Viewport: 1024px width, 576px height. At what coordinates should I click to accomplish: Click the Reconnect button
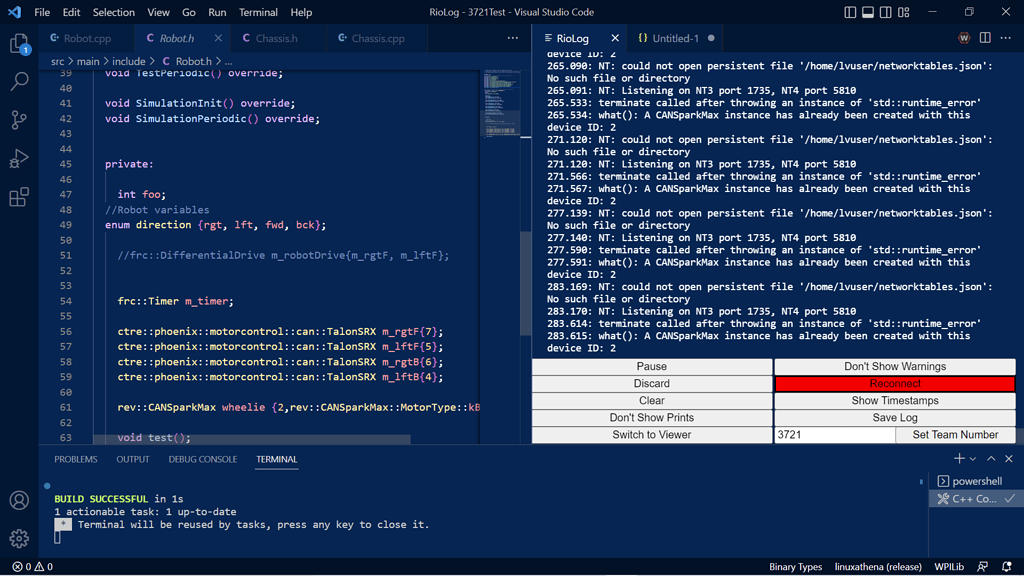895,383
